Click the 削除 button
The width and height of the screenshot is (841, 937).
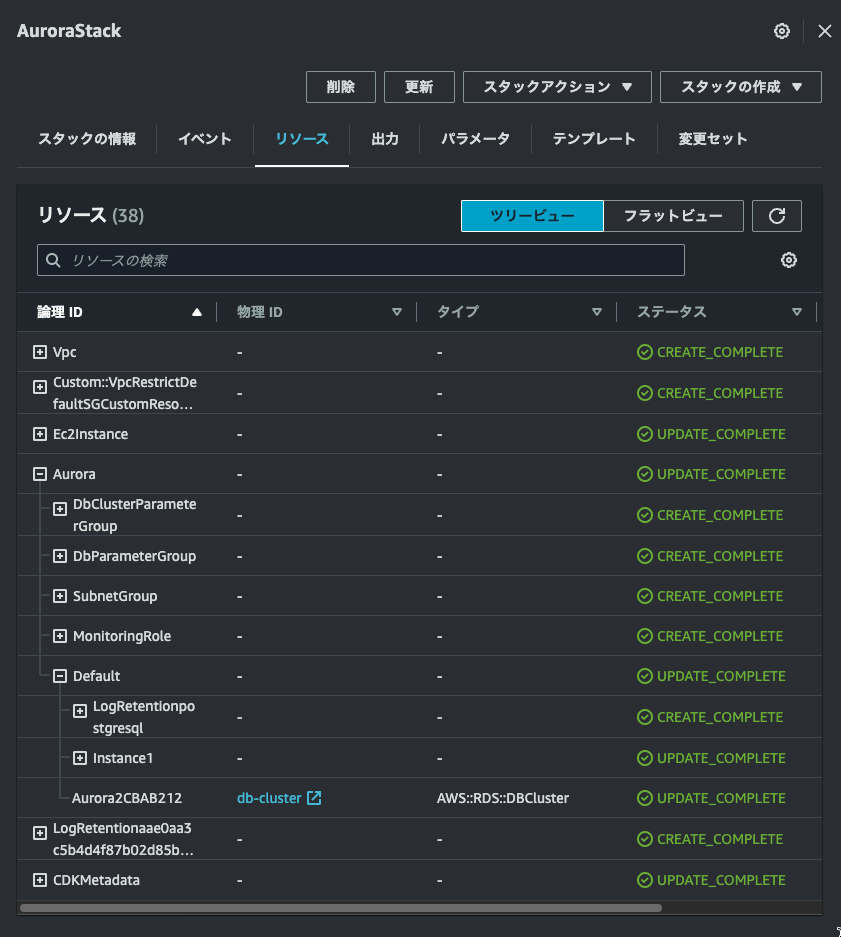pos(341,87)
